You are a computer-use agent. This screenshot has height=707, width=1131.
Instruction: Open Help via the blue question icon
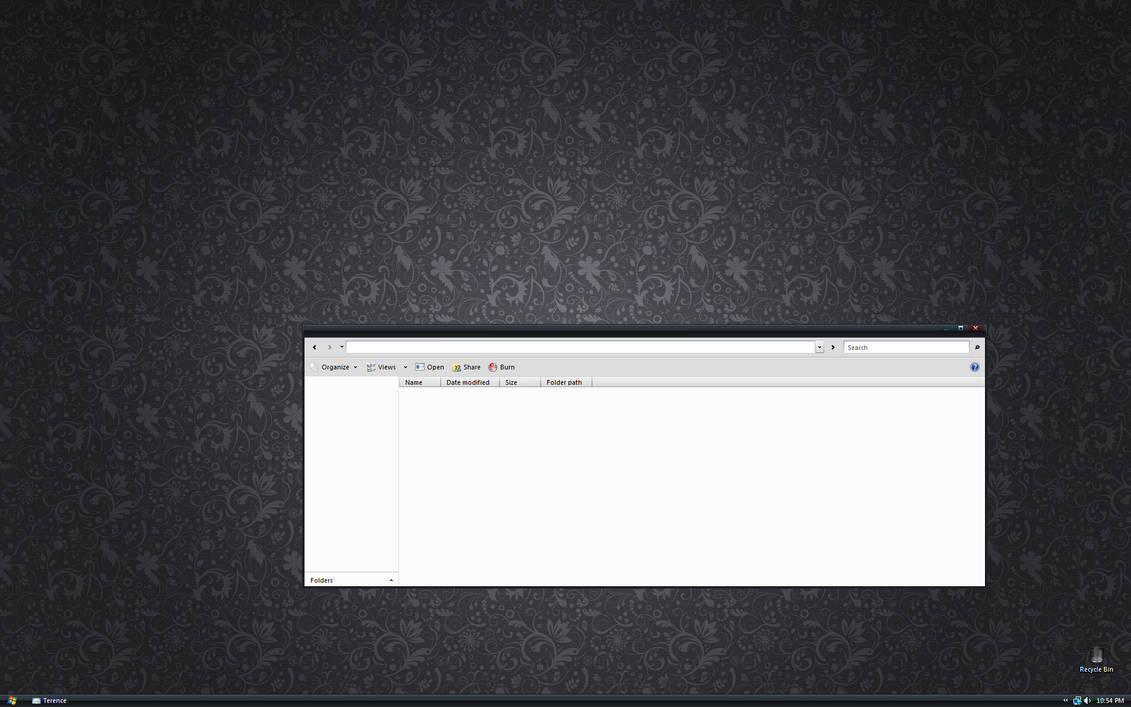(x=974, y=367)
